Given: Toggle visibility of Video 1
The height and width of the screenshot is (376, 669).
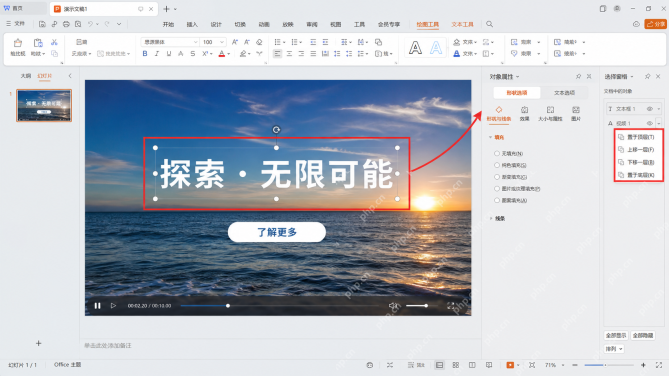Looking at the screenshot, I should [x=649, y=123].
